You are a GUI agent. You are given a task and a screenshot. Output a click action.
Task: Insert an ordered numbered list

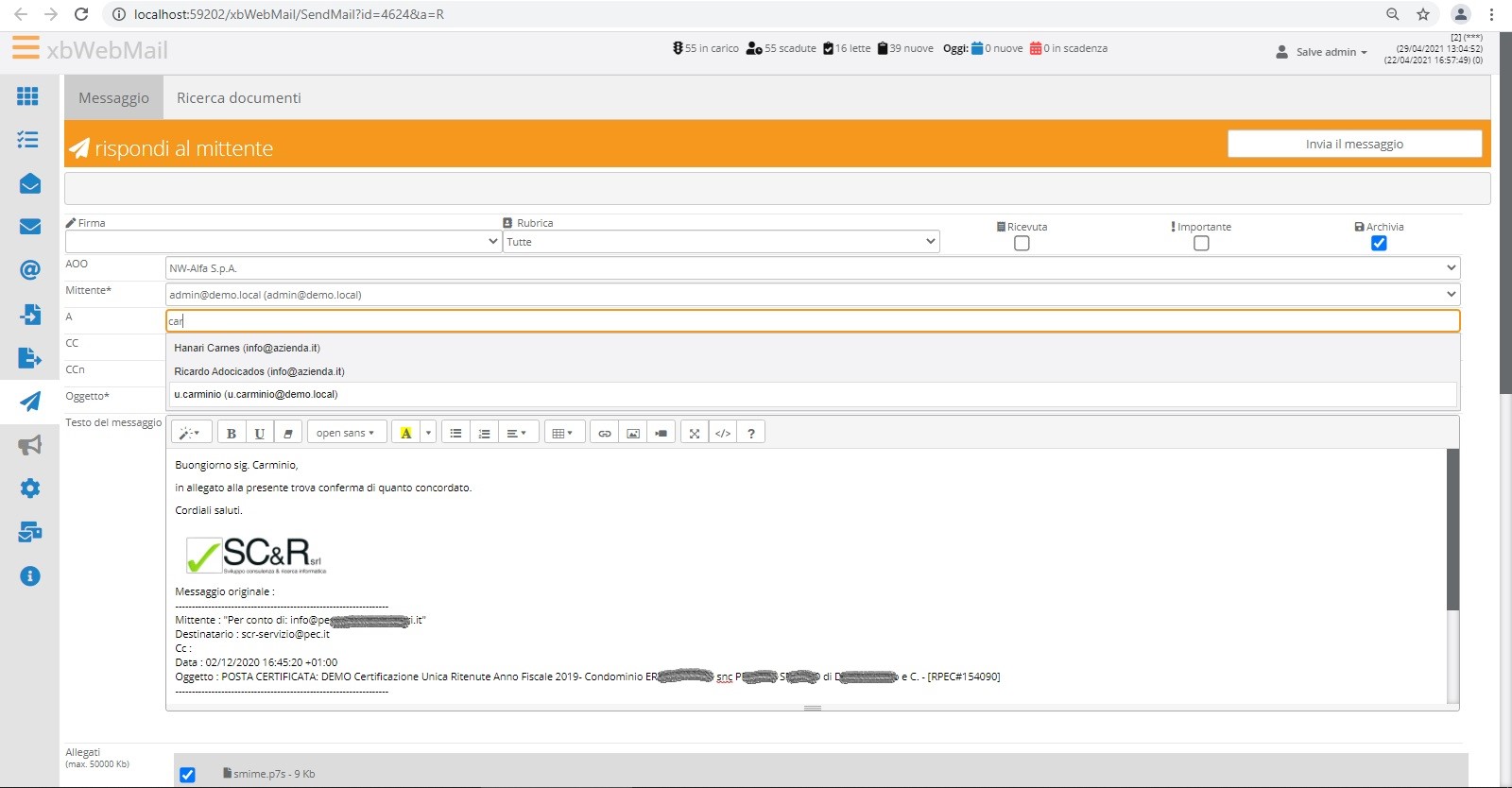tap(484, 433)
